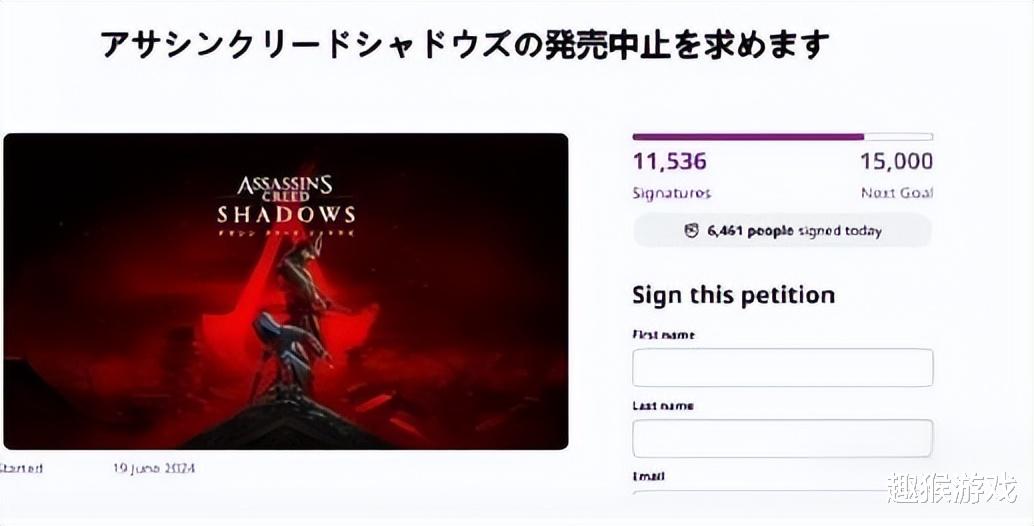This screenshot has height=526, width=1034.
Task: Click the 19 June 2024 start date
Action: [154, 467]
